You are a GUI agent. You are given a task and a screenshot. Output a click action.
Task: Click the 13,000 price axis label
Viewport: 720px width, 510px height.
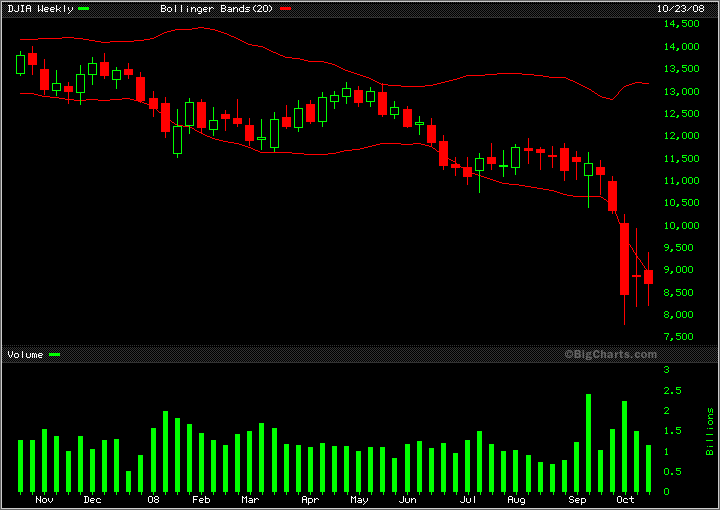[682, 91]
